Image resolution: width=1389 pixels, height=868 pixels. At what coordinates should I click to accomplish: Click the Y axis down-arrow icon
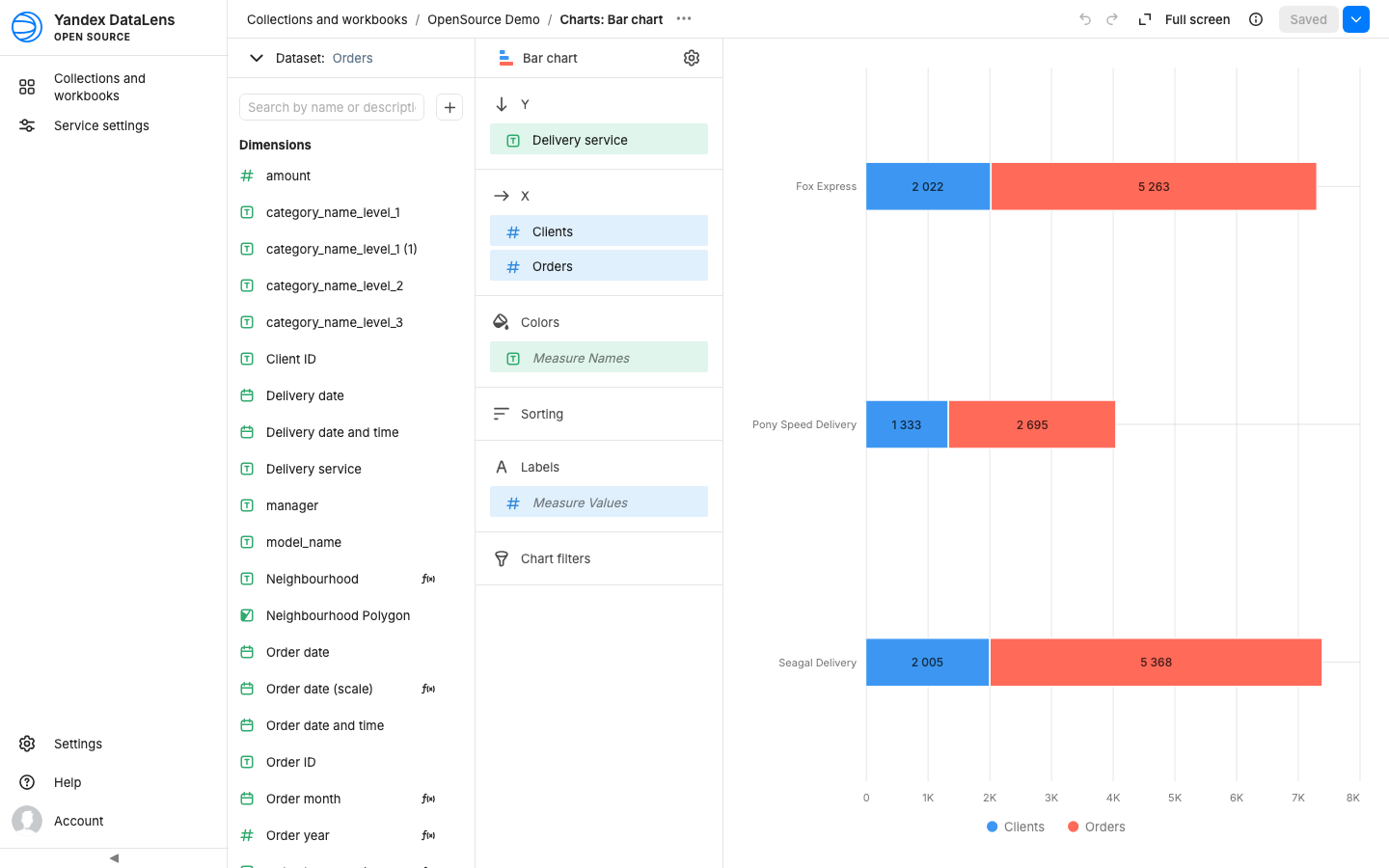(501, 104)
